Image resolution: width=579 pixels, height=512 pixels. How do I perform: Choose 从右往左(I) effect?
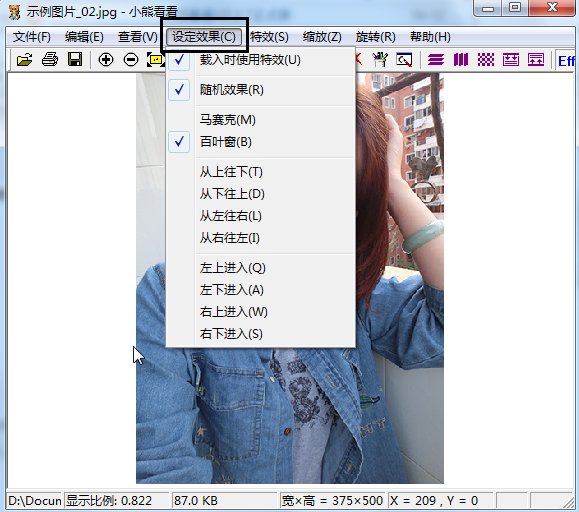click(x=260, y=238)
